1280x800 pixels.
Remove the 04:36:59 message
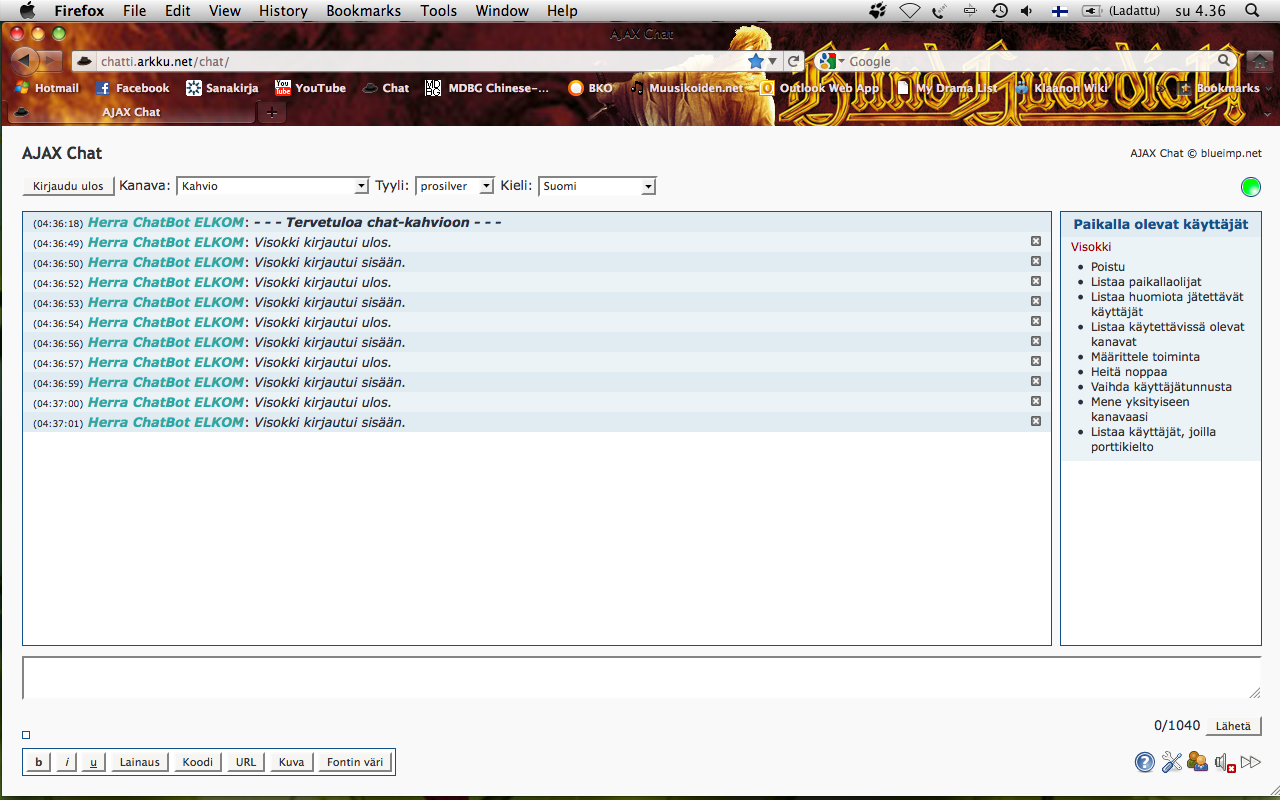[1036, 381]
